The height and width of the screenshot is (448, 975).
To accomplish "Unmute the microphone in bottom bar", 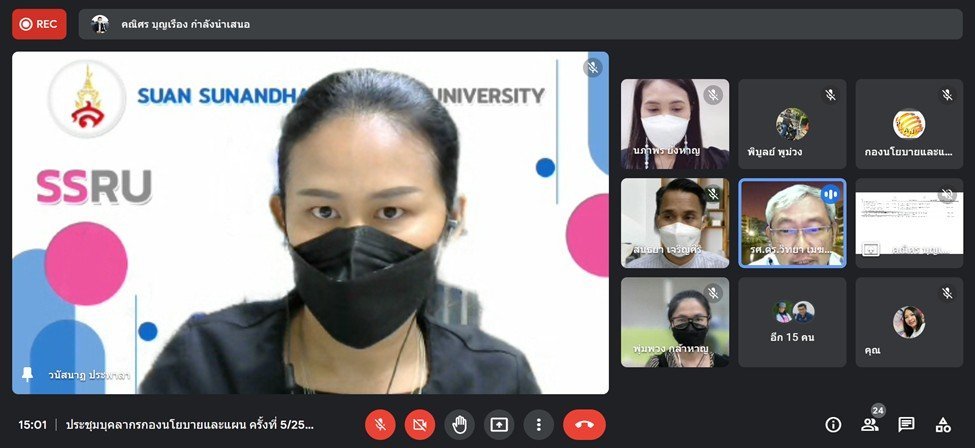I will tap(380, 425).
